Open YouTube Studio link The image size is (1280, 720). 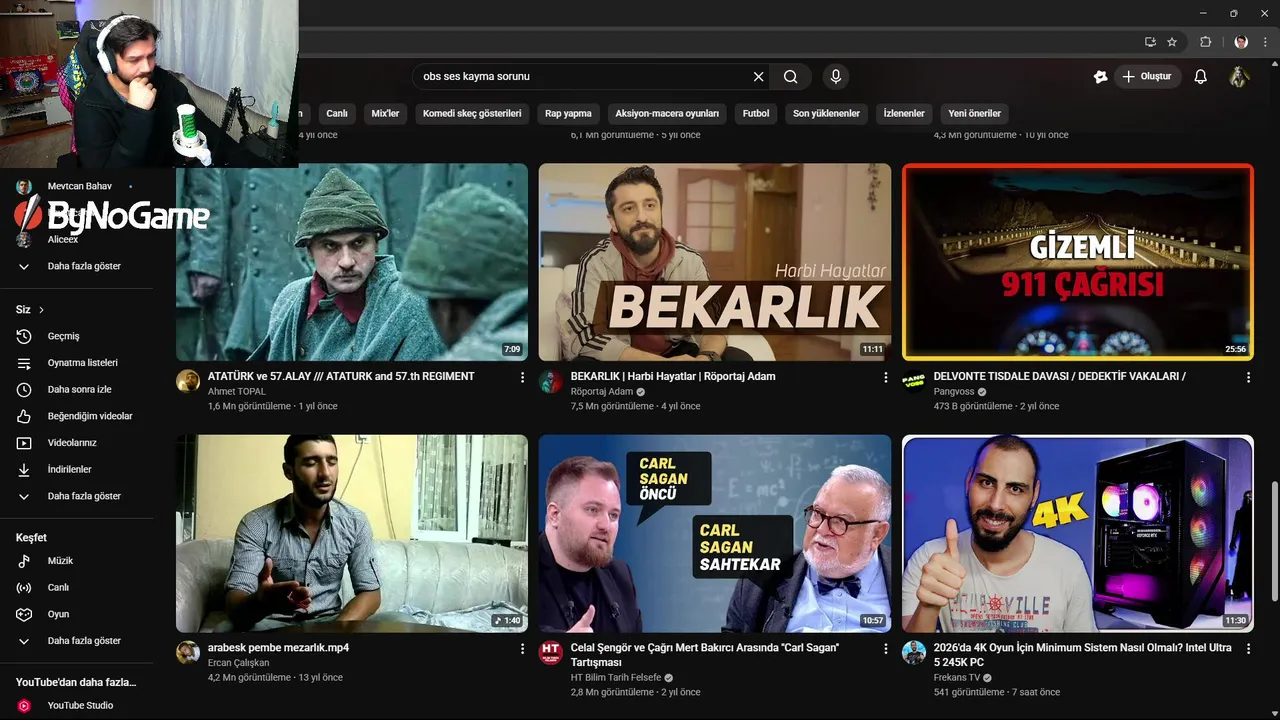(x=80, y=705)
